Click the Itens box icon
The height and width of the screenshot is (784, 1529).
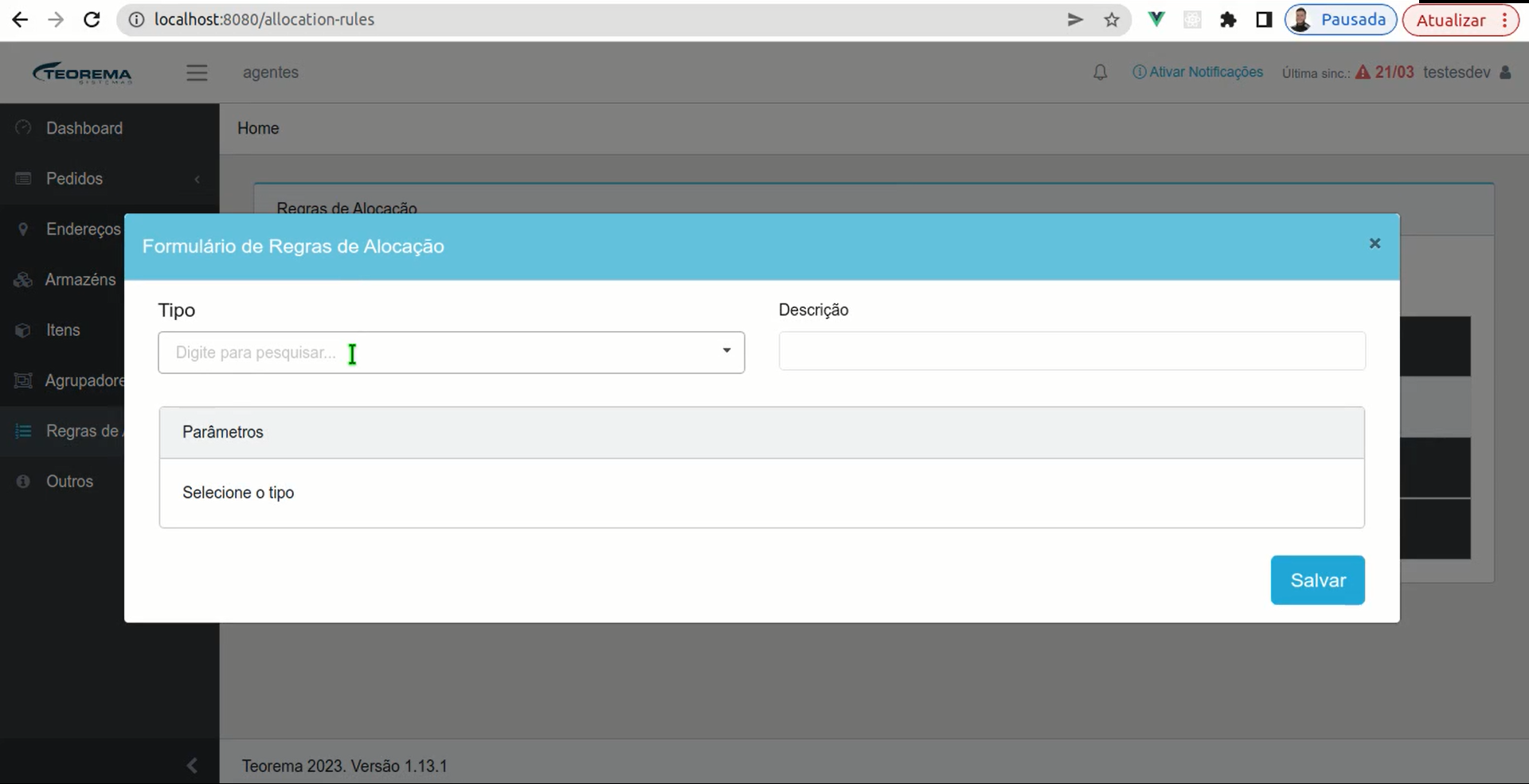pyautogui.click(x=23, y=330)
